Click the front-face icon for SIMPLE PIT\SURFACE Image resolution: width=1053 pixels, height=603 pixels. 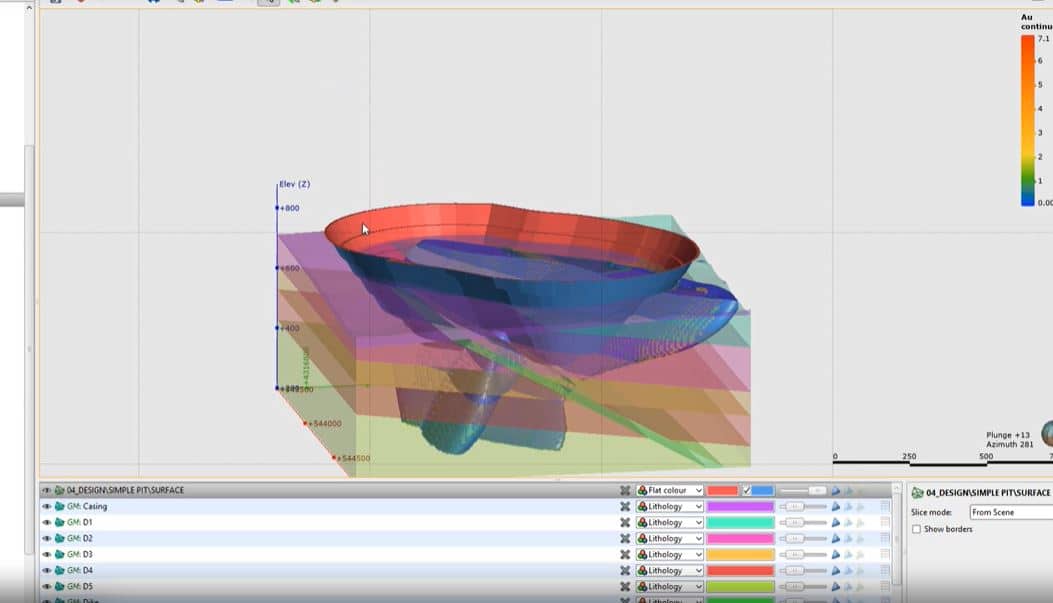(836, 491)
